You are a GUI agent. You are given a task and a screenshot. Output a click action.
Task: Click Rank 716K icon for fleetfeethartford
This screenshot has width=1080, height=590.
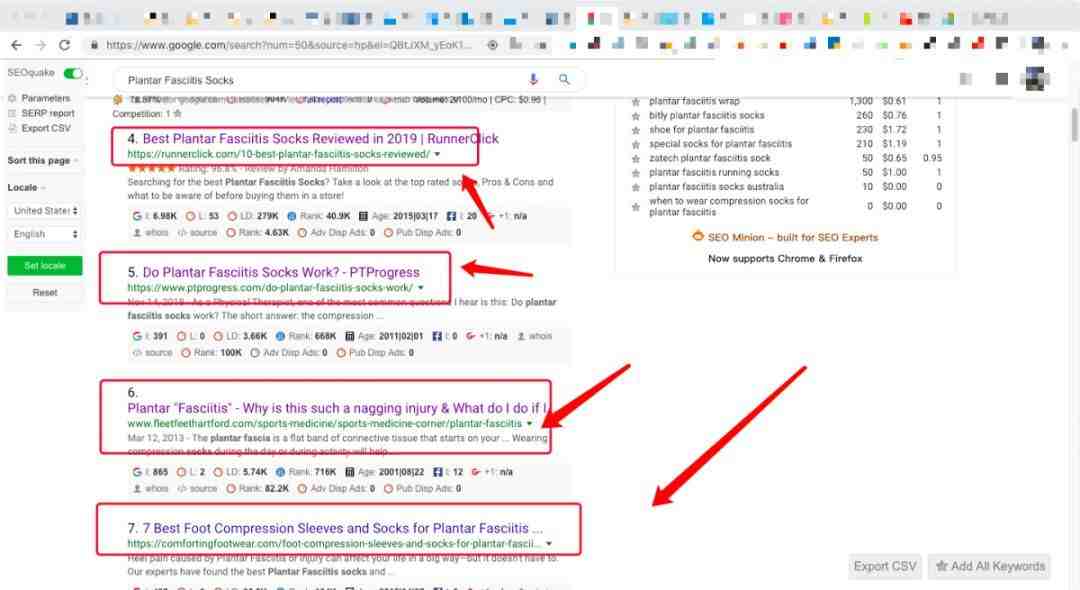[x=280, y=472]
